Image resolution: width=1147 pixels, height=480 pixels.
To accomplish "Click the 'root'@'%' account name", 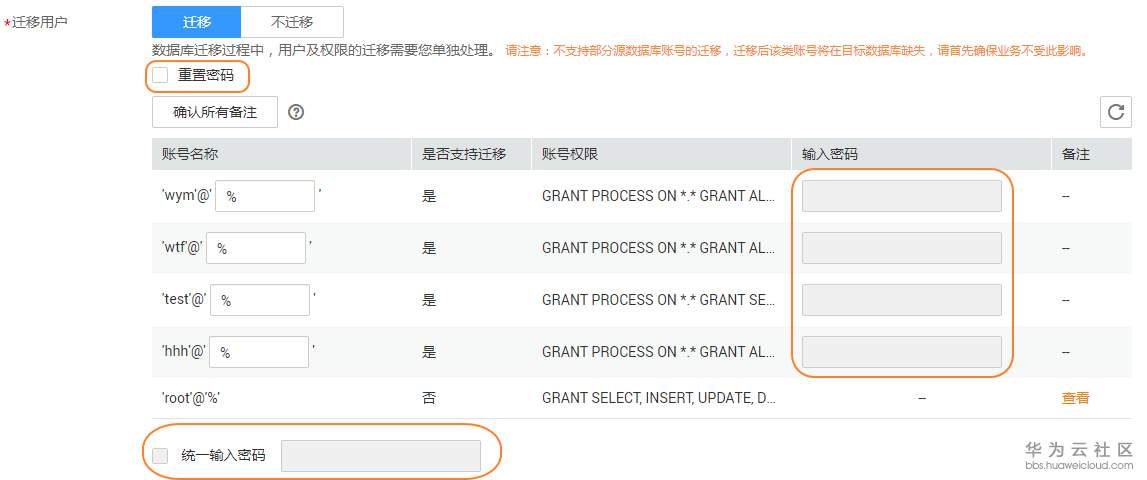I will point(191,398).
